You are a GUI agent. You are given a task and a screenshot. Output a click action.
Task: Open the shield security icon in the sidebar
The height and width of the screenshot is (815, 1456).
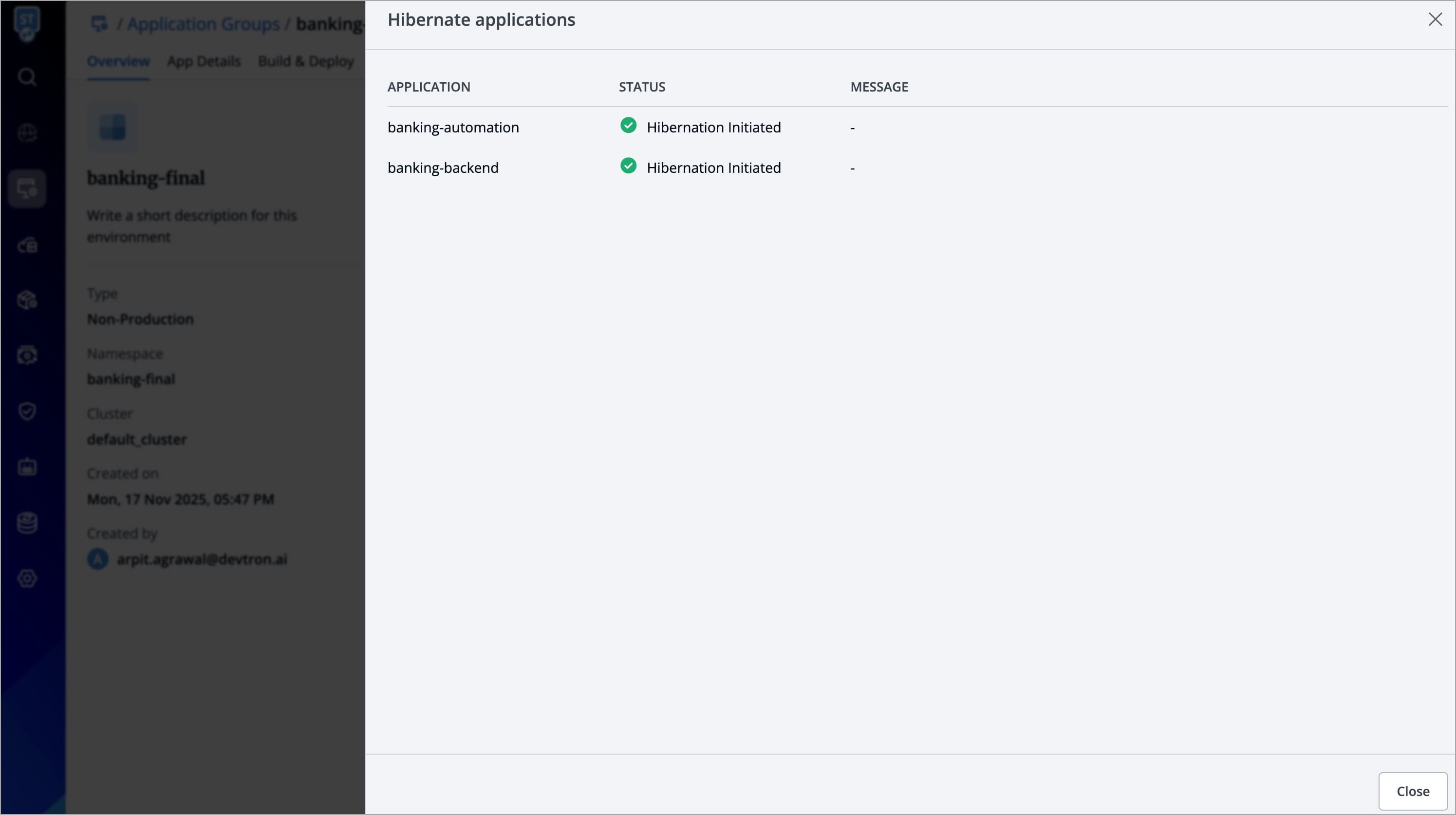click(27, 411)
